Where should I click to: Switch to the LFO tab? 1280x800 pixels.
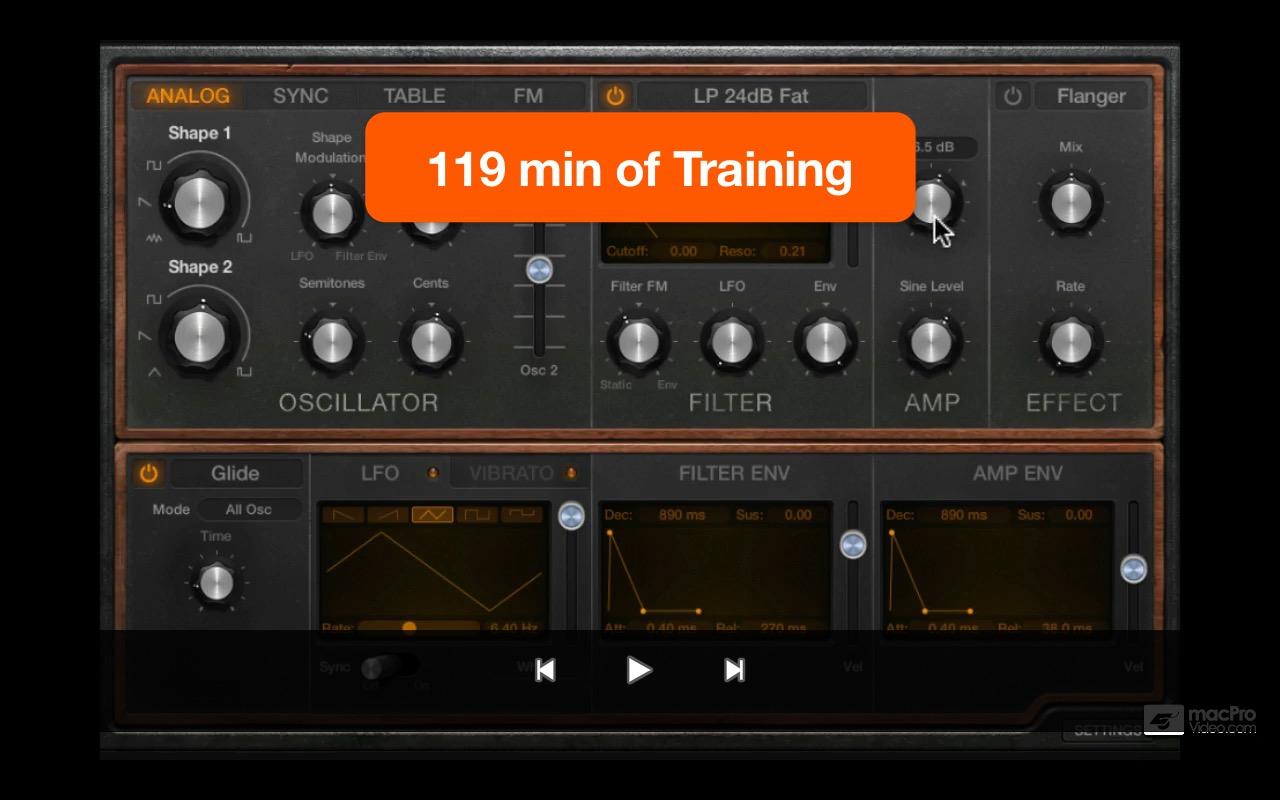(380, 473)
